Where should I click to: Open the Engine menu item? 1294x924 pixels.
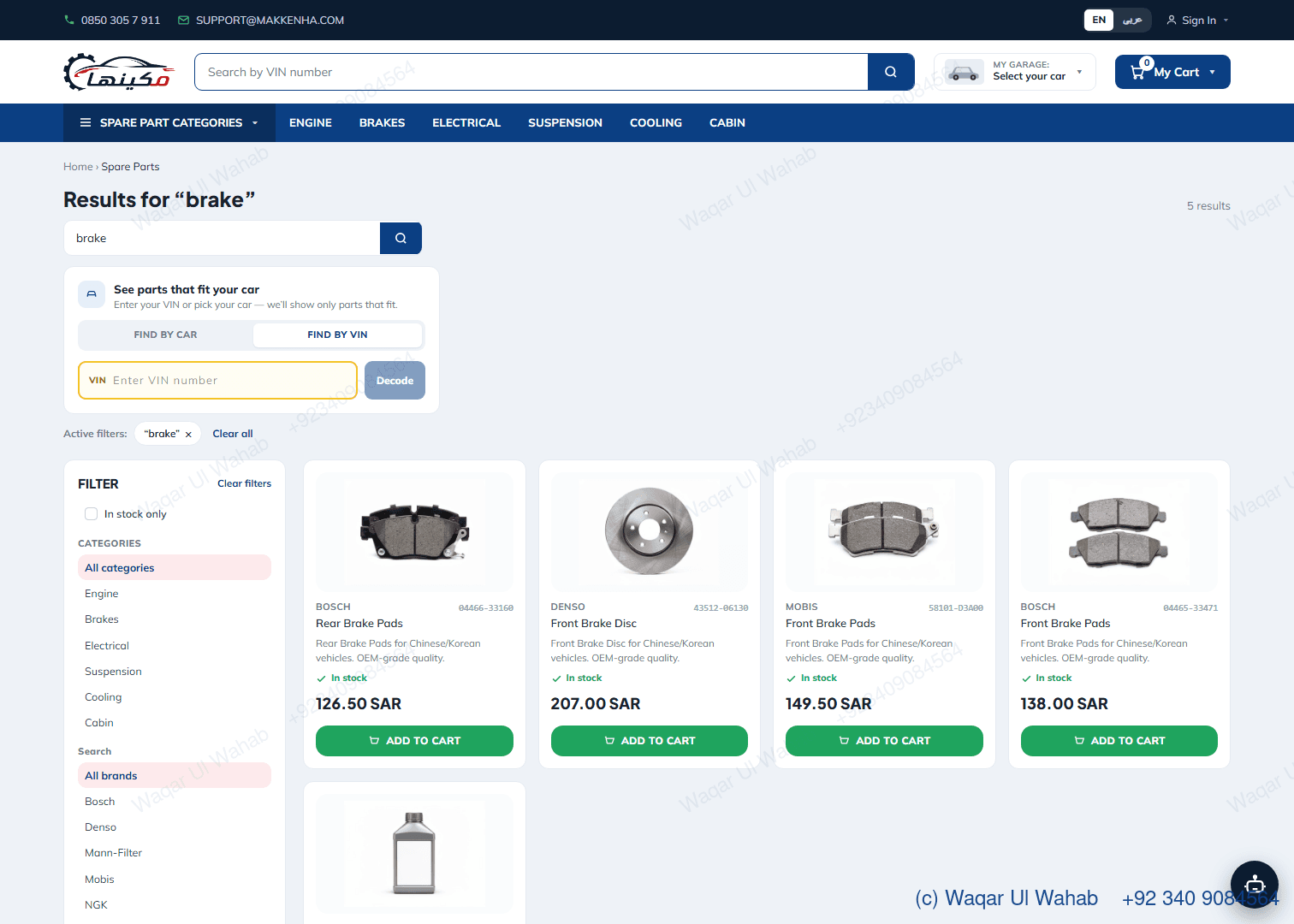click(x=311, y=122)
